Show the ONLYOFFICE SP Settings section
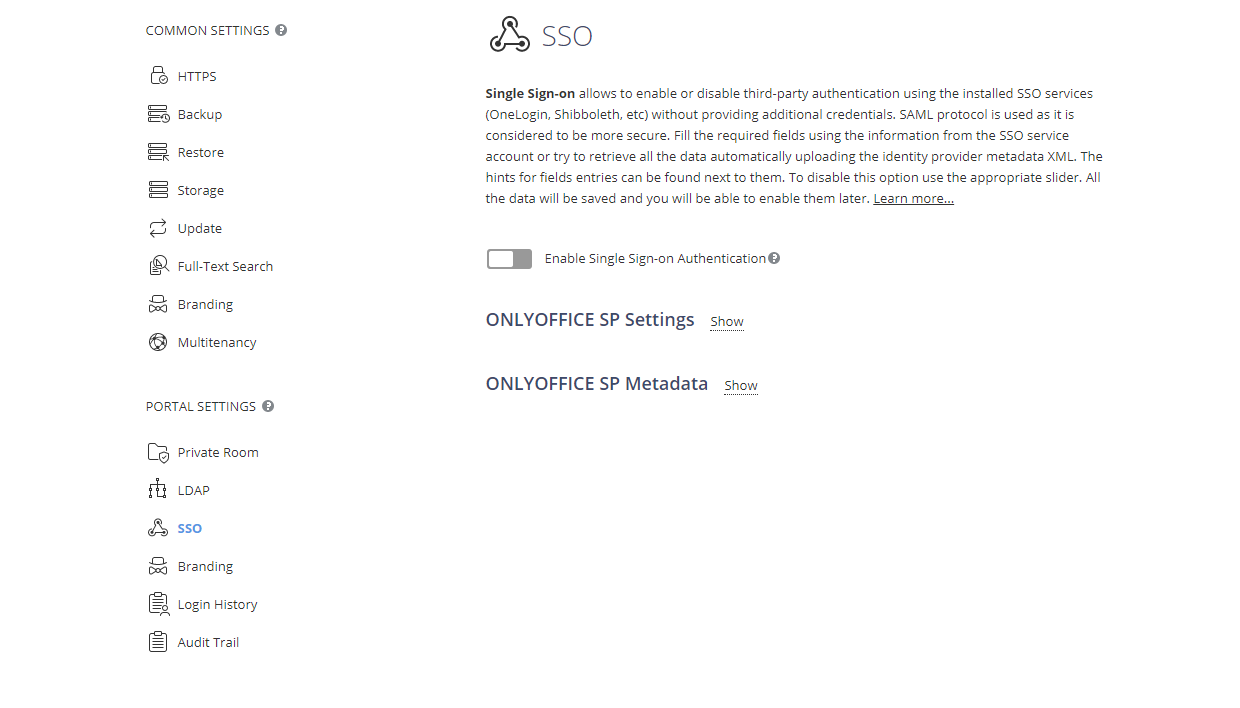1240x708 pixels. 726,321
